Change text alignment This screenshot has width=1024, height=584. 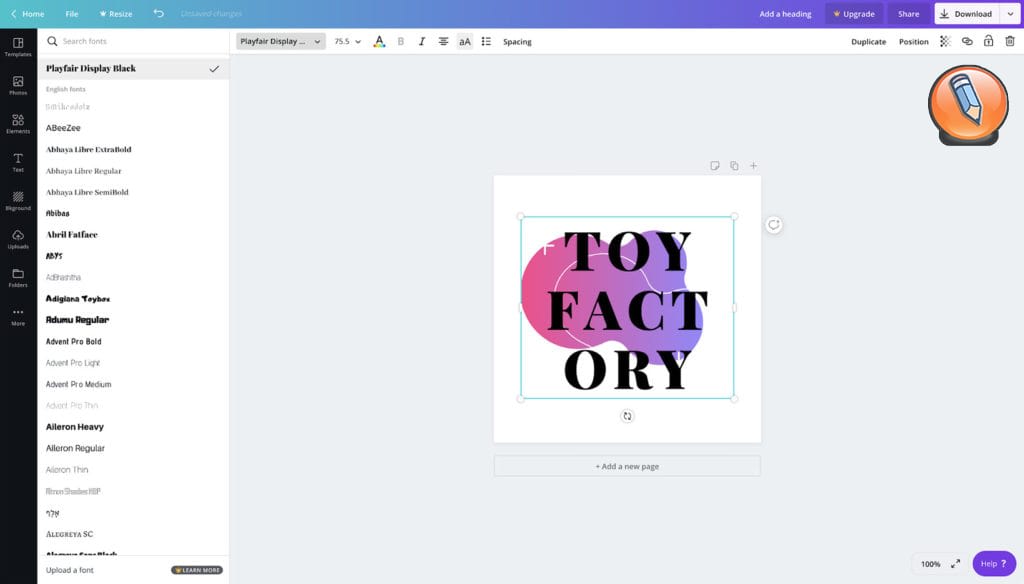(x=443, y=41)
